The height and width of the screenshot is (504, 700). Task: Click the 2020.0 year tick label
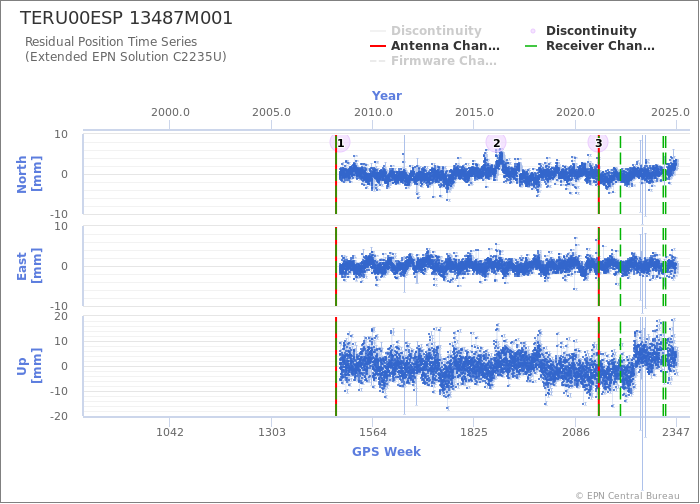(575, 112)
